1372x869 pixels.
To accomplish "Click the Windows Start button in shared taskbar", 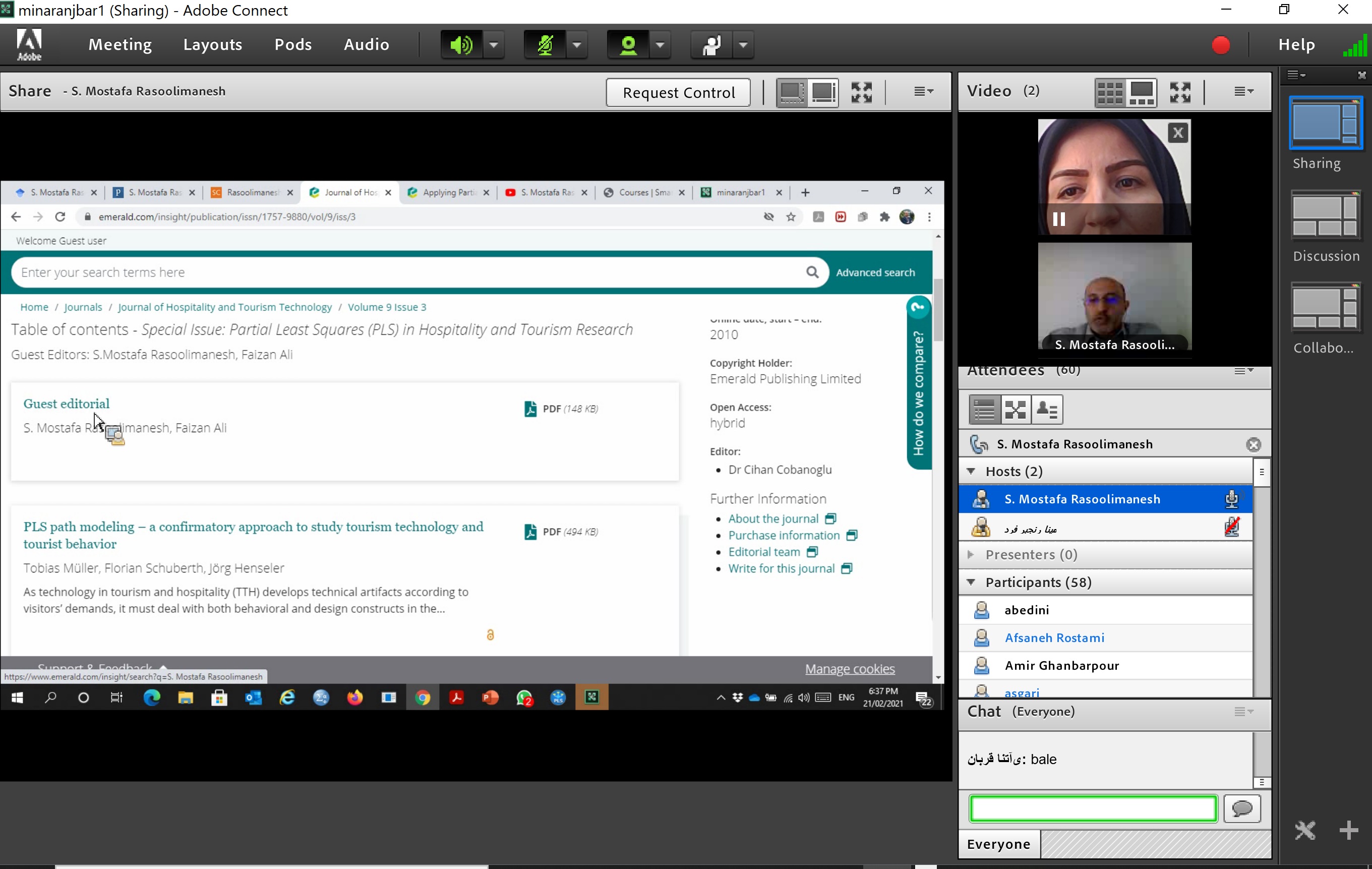I will tap(17, 698).
